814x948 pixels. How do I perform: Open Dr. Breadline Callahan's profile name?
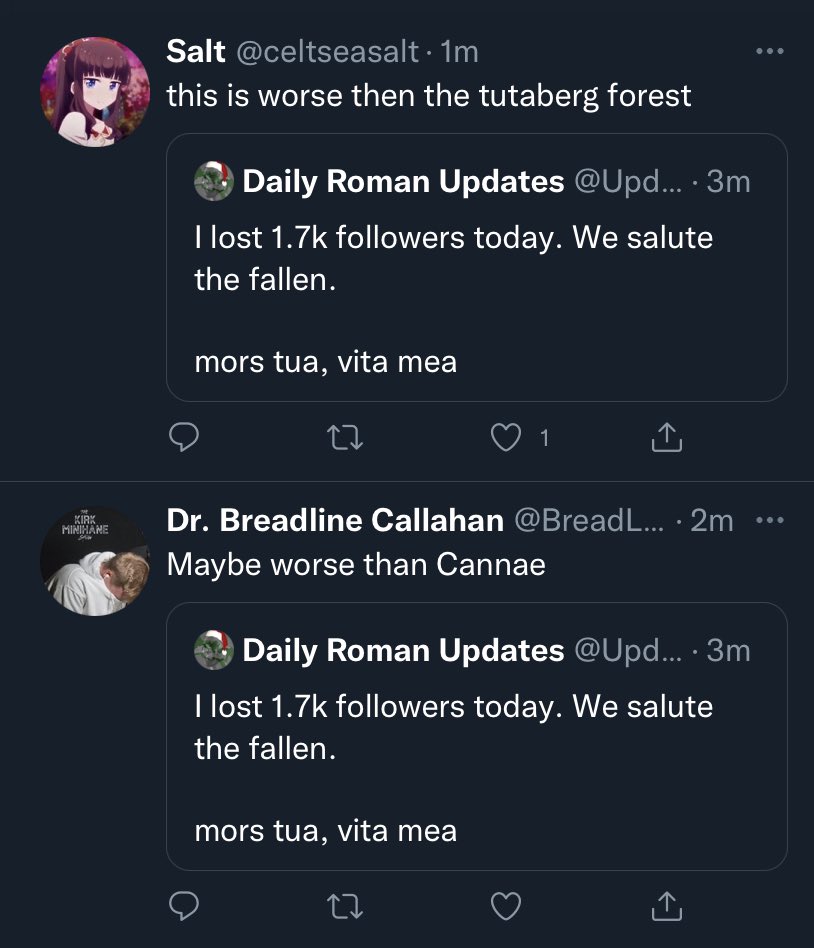335,520
